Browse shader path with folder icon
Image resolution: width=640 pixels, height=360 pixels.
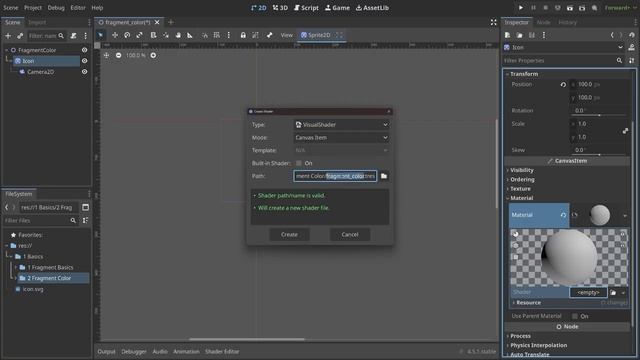point(384,176)
